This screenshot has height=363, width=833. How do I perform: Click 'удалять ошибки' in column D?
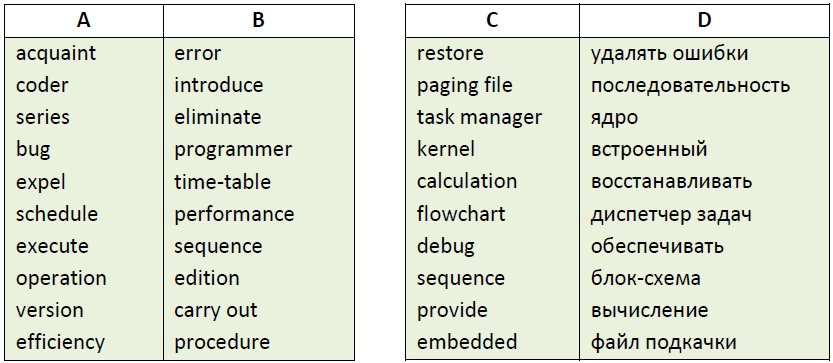(669, 54)
